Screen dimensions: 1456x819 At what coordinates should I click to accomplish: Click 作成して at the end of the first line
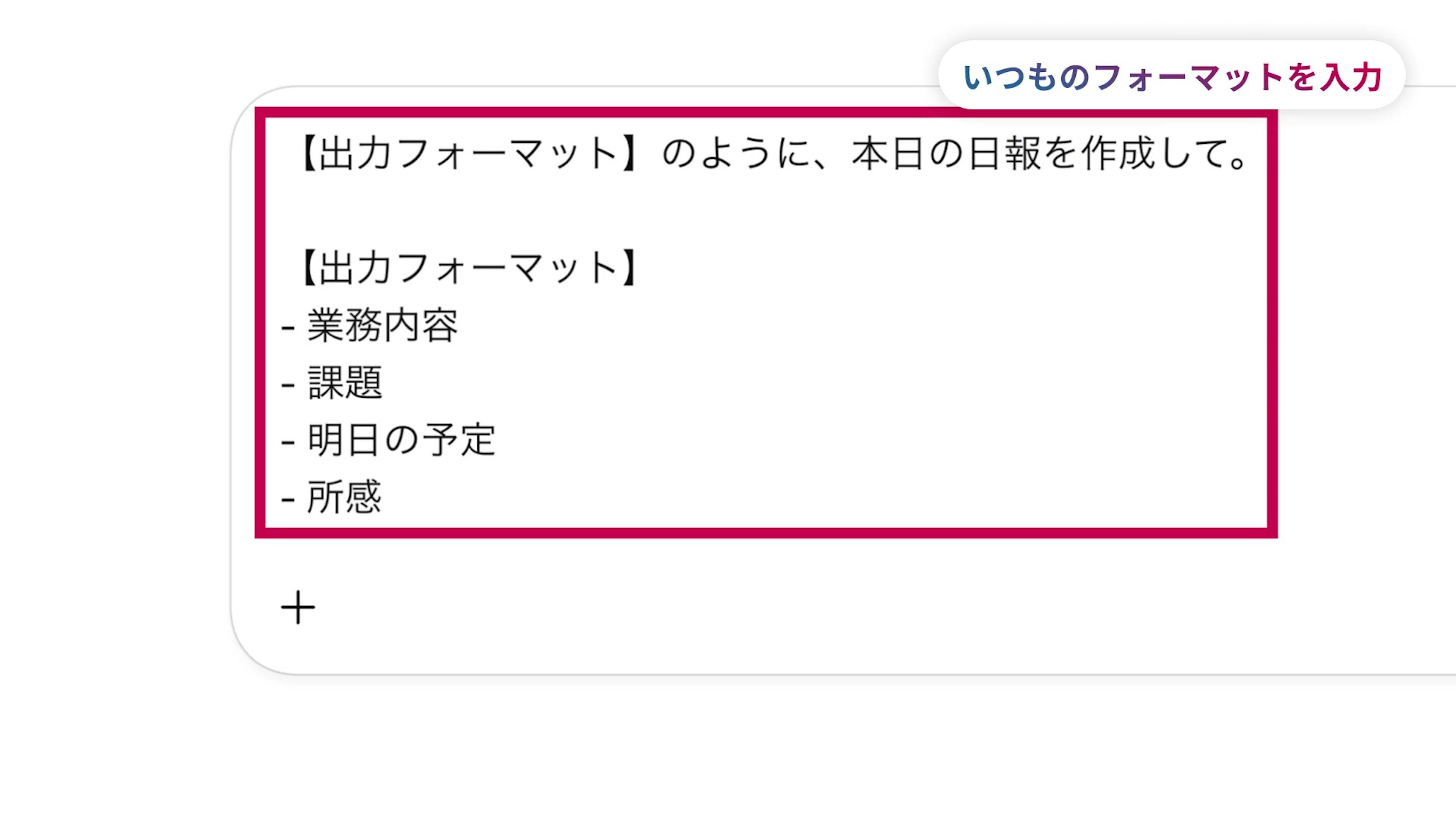pyautogui.click(x=1155, y=154)
